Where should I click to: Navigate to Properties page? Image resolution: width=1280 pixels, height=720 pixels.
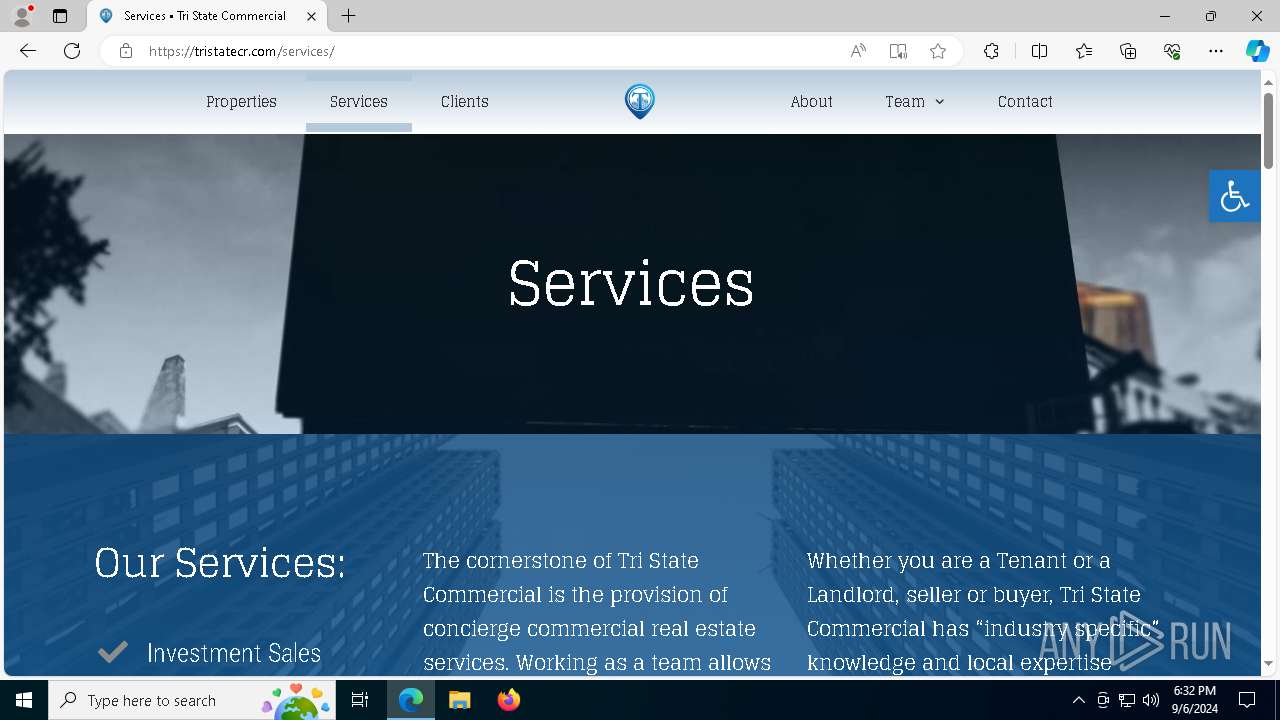tap(241, 101)
